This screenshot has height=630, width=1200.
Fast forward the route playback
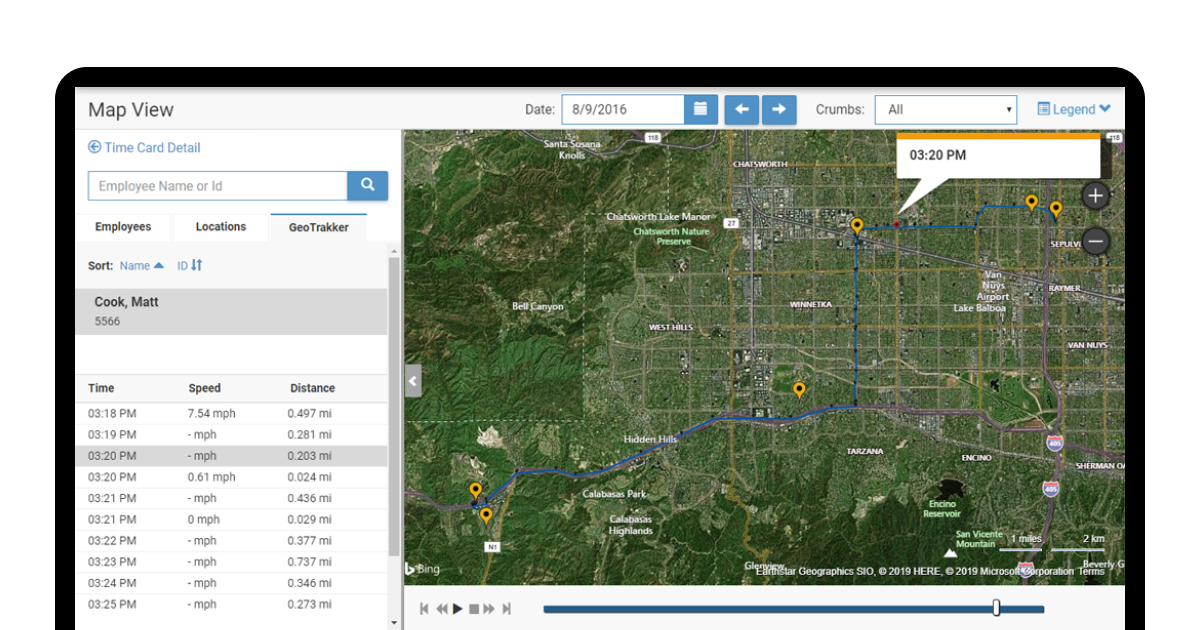click(x=489, y=609)
